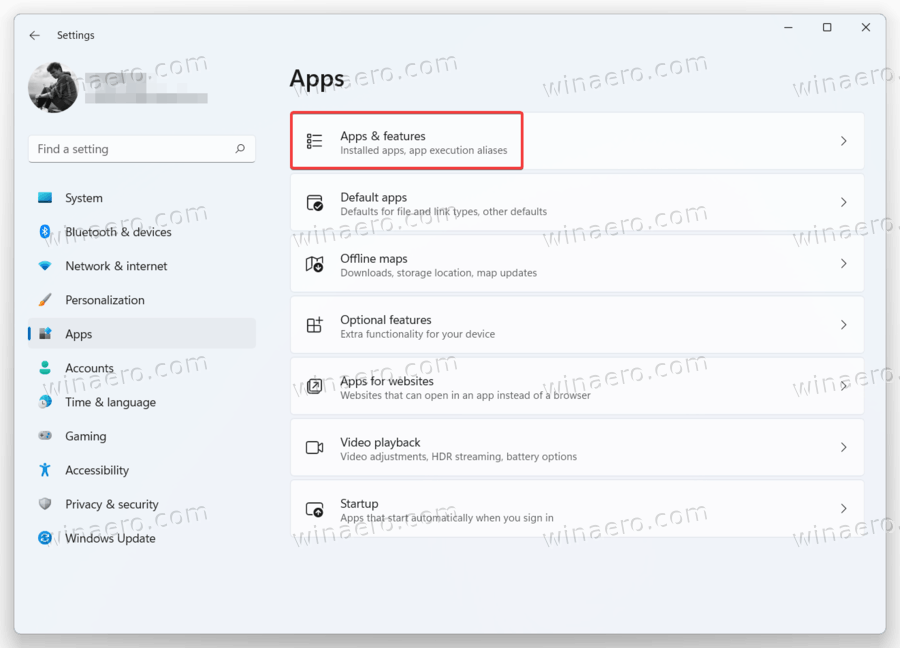Image resolution: width=900 pixels, height=648 pixels.
Task: Go to Network & internet
Action: [142, 266]
